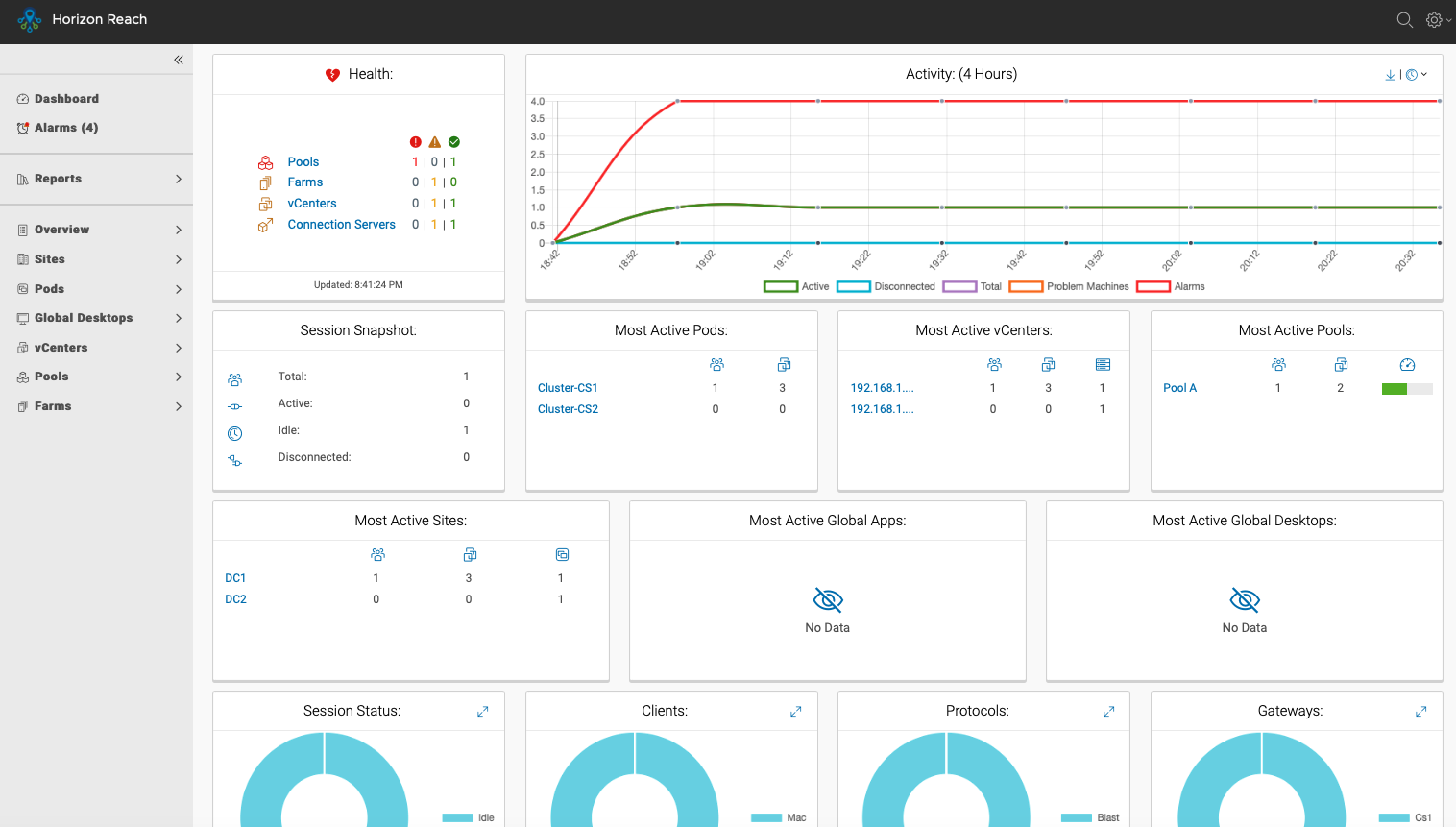Click the list column icon in Most Active vCenters
The height and width of the screenshot is (827, 1456).
(x=1103, y=365)
